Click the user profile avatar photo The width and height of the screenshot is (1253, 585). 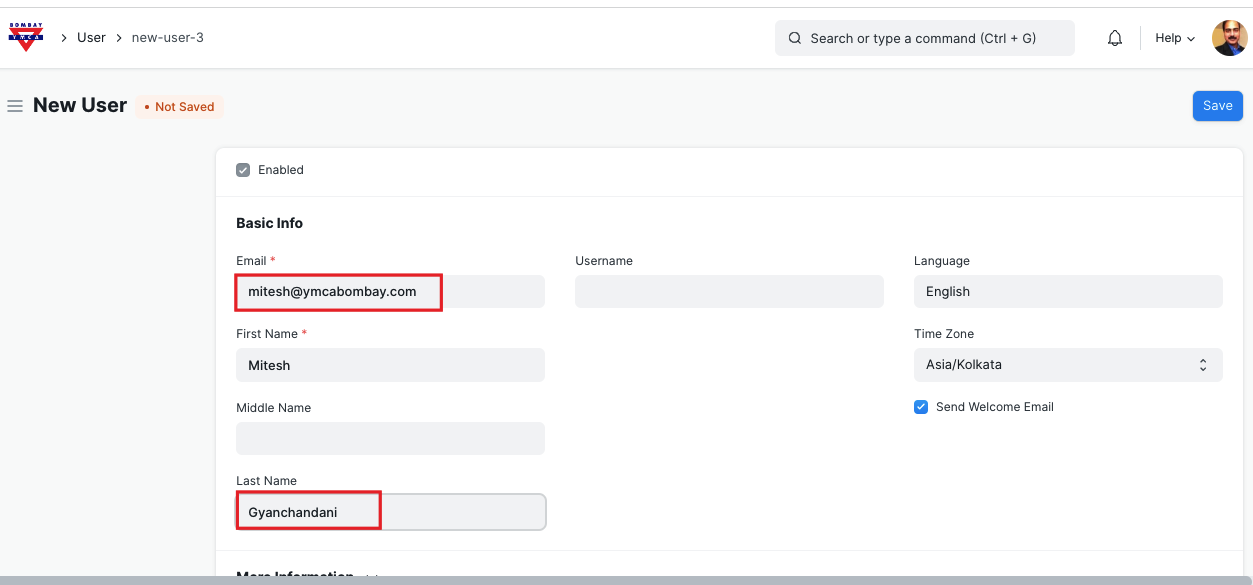click(1229, 38)
